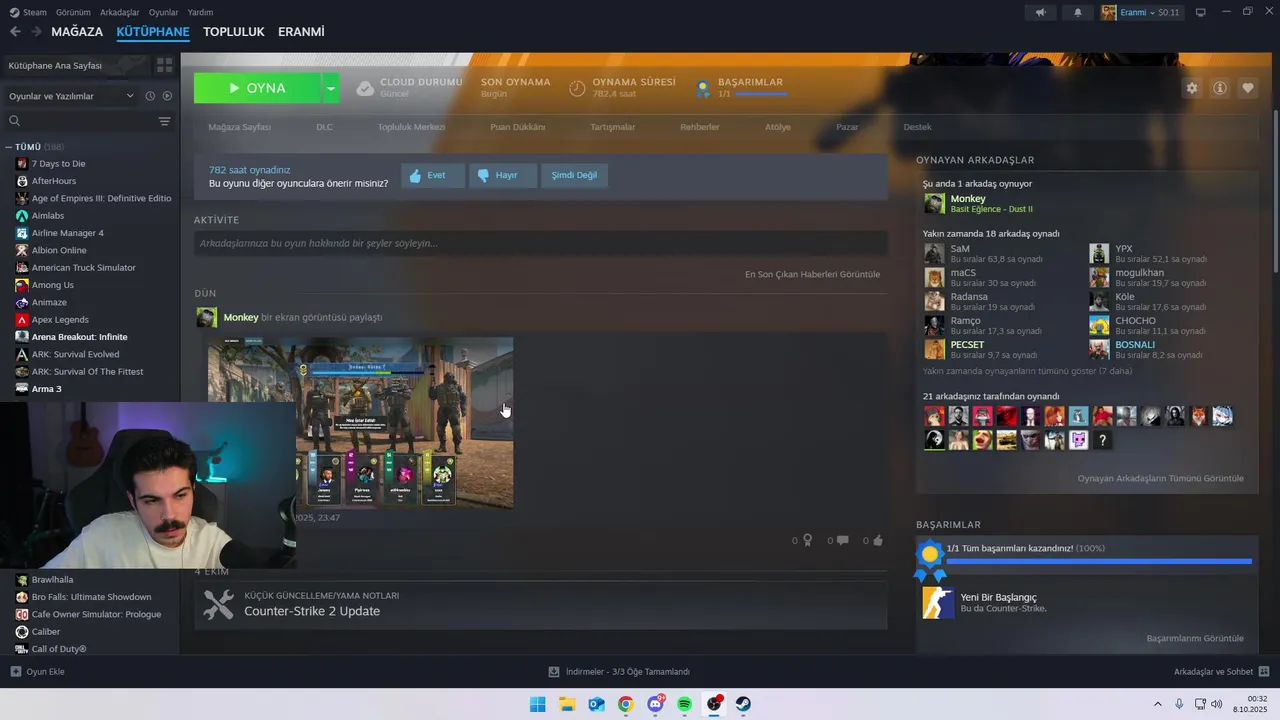Open File Explorer from the taskbar
Image resolution: width=1280 pixels, height=720 pixels.
coord(567,704)
